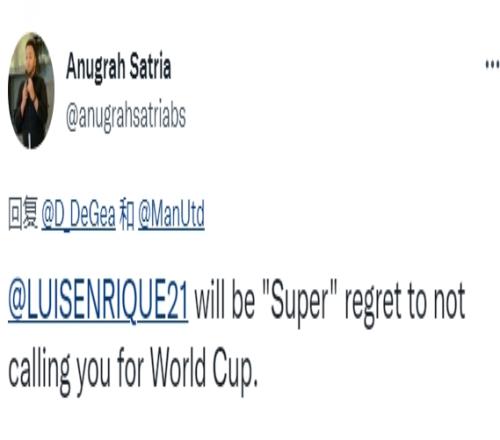Expand tweet actions via ellipsis icon
Image resolution: width=500 pixels, height=440 pixels.
[492, 64]
